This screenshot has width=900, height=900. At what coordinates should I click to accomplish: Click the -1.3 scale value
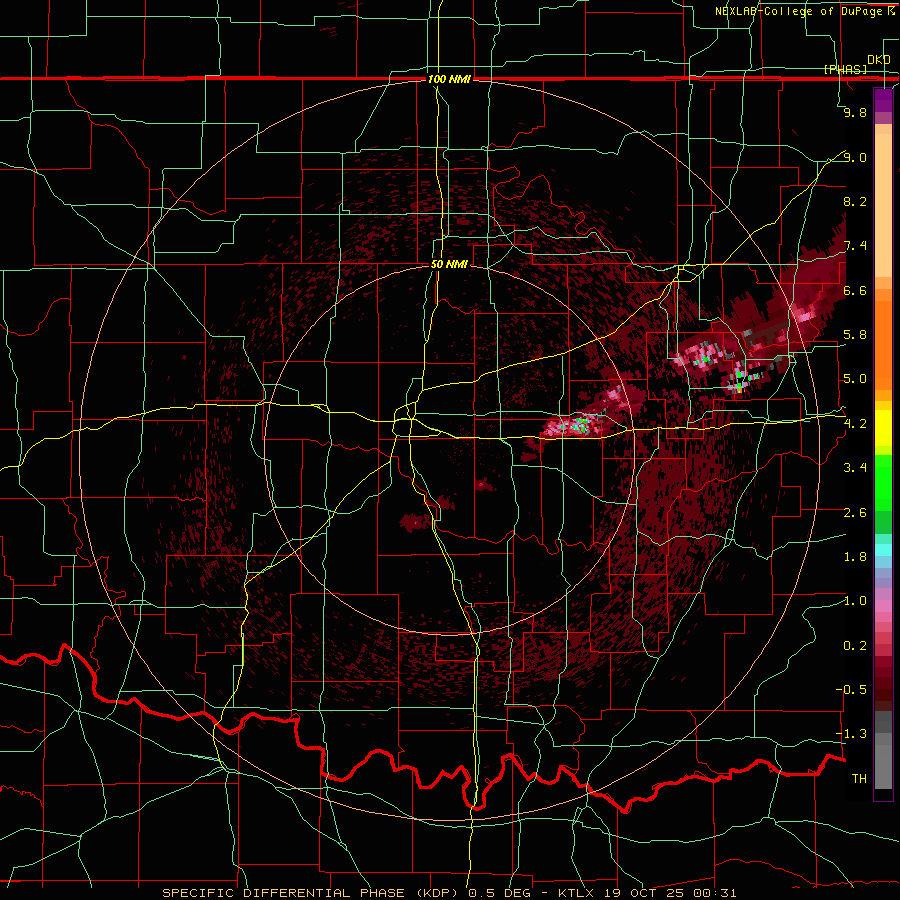852,734
